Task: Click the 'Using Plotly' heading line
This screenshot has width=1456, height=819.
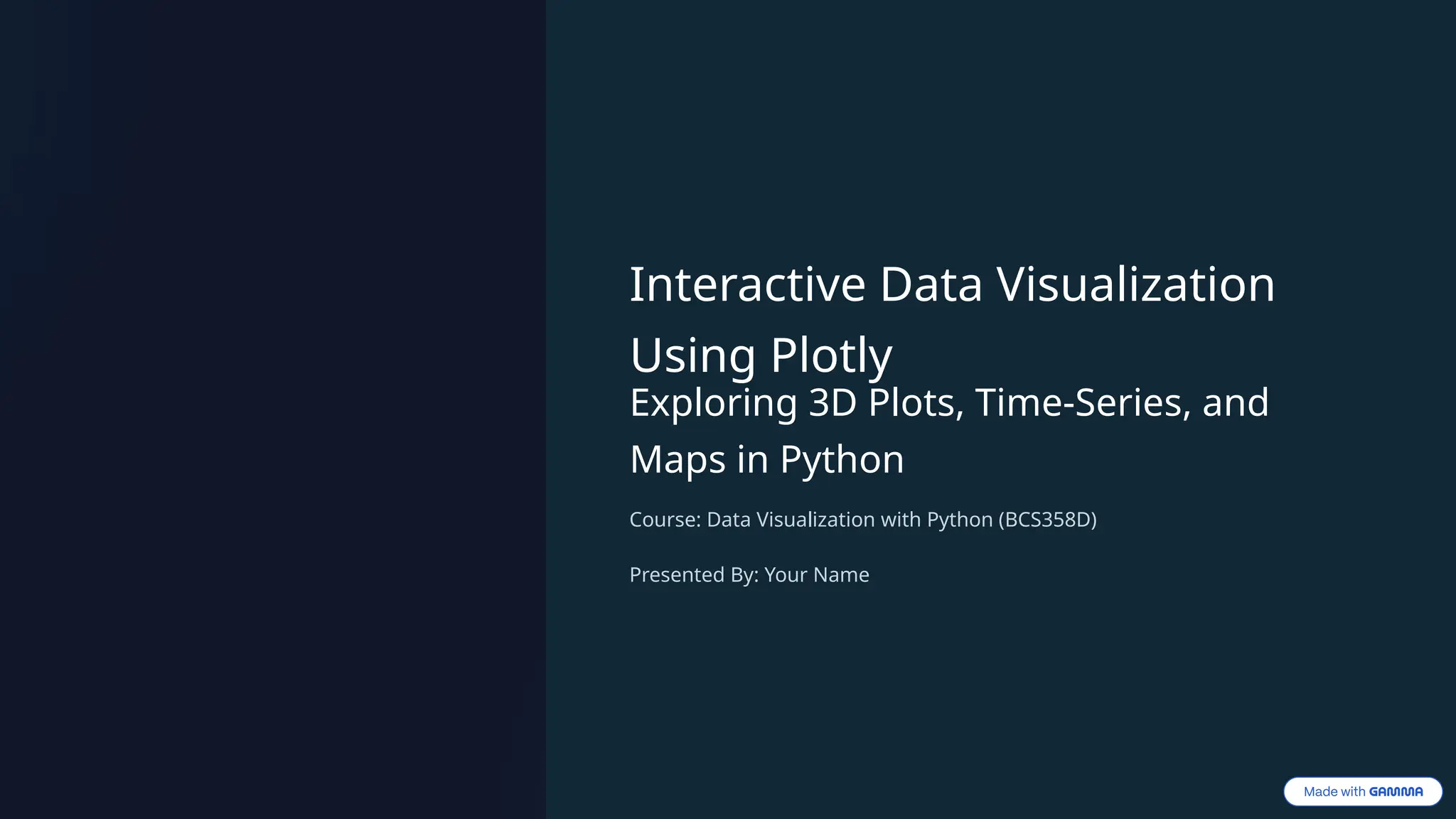Action: 760,355
